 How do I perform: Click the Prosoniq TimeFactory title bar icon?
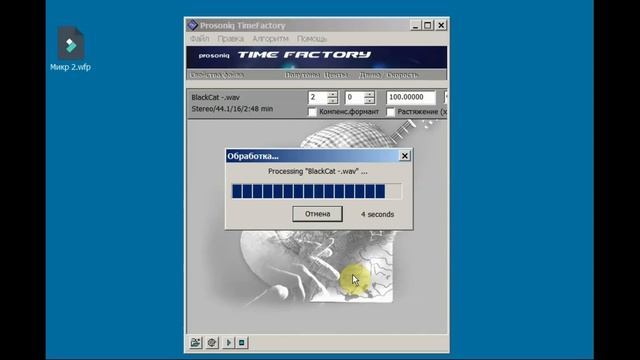[192, 25]
